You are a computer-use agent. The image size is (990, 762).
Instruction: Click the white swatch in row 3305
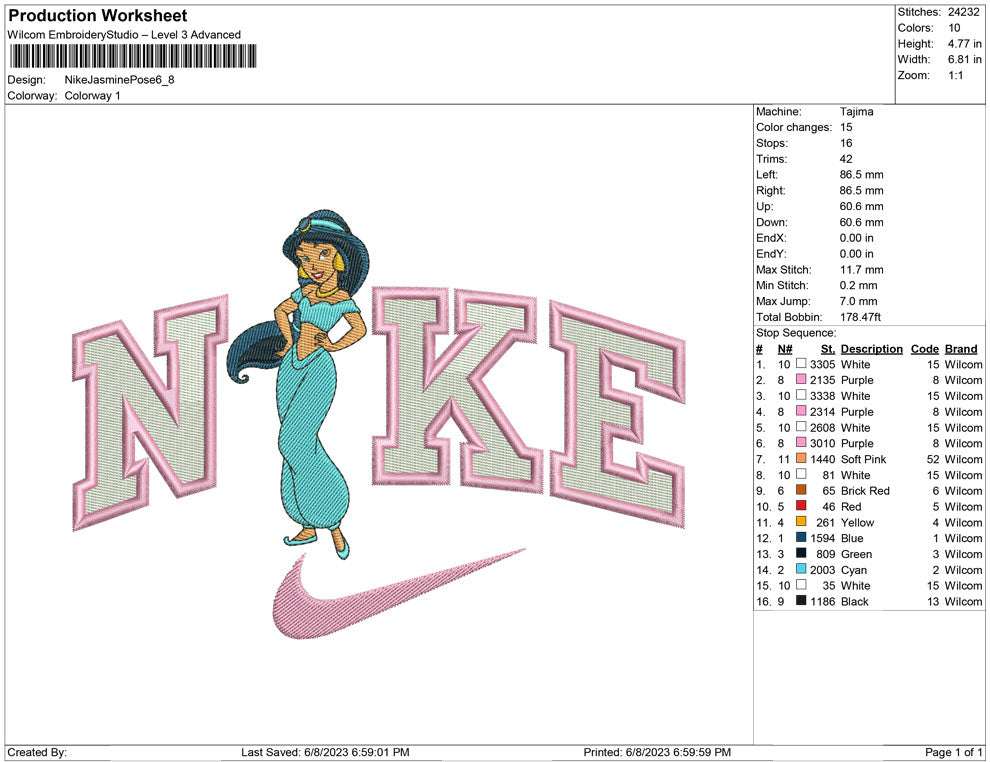(801, 364)
